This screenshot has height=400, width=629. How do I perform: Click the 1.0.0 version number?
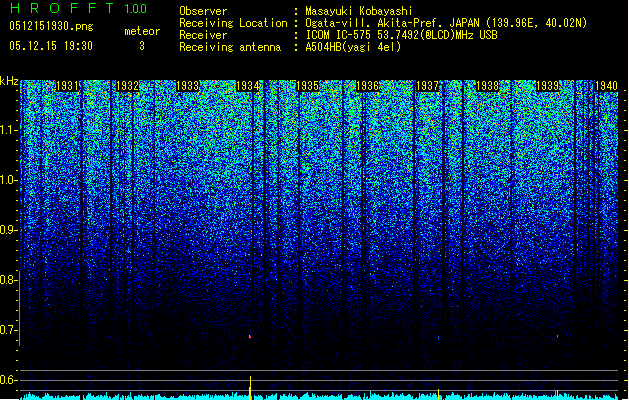click(136, 9)
